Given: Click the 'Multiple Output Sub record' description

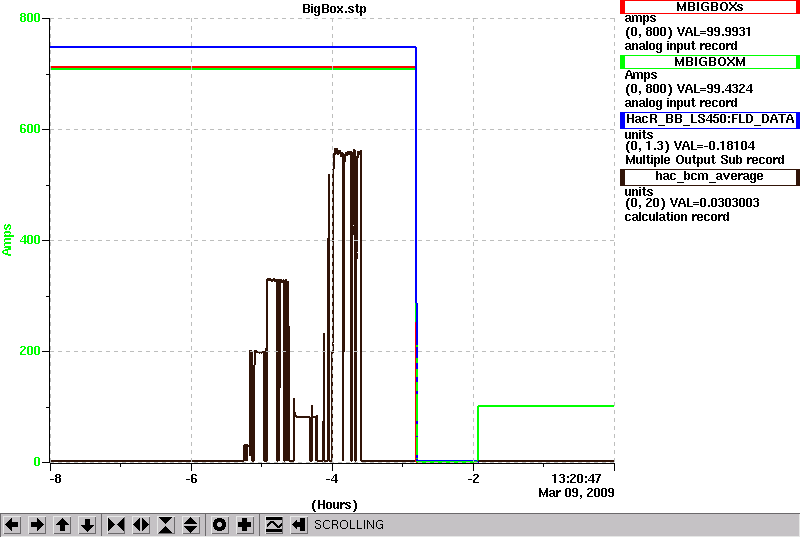Looking at the screenshot, I should [705, 160].
